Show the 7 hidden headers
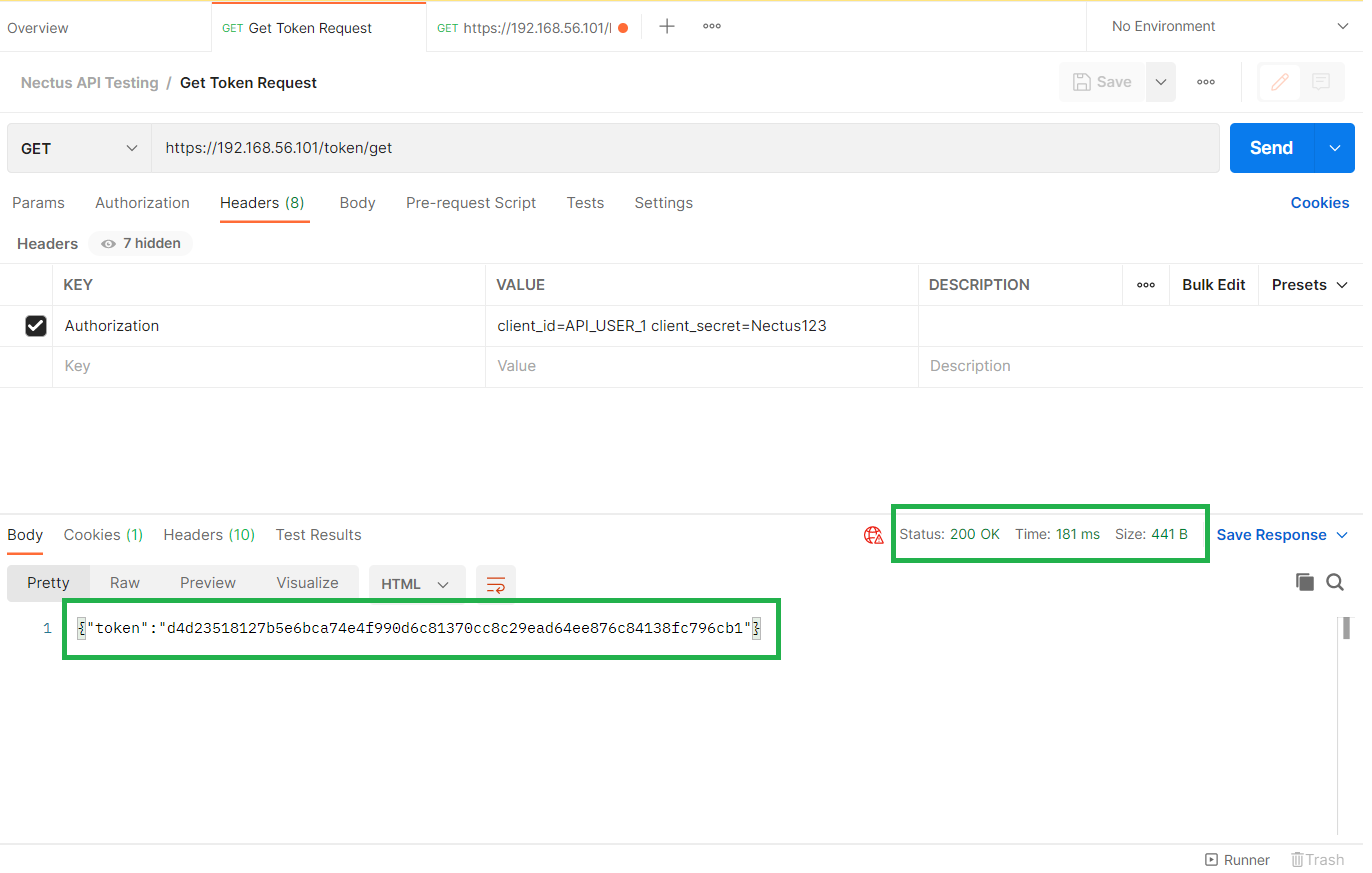This screenshot has width=1372, height=873. click(140, 243)
